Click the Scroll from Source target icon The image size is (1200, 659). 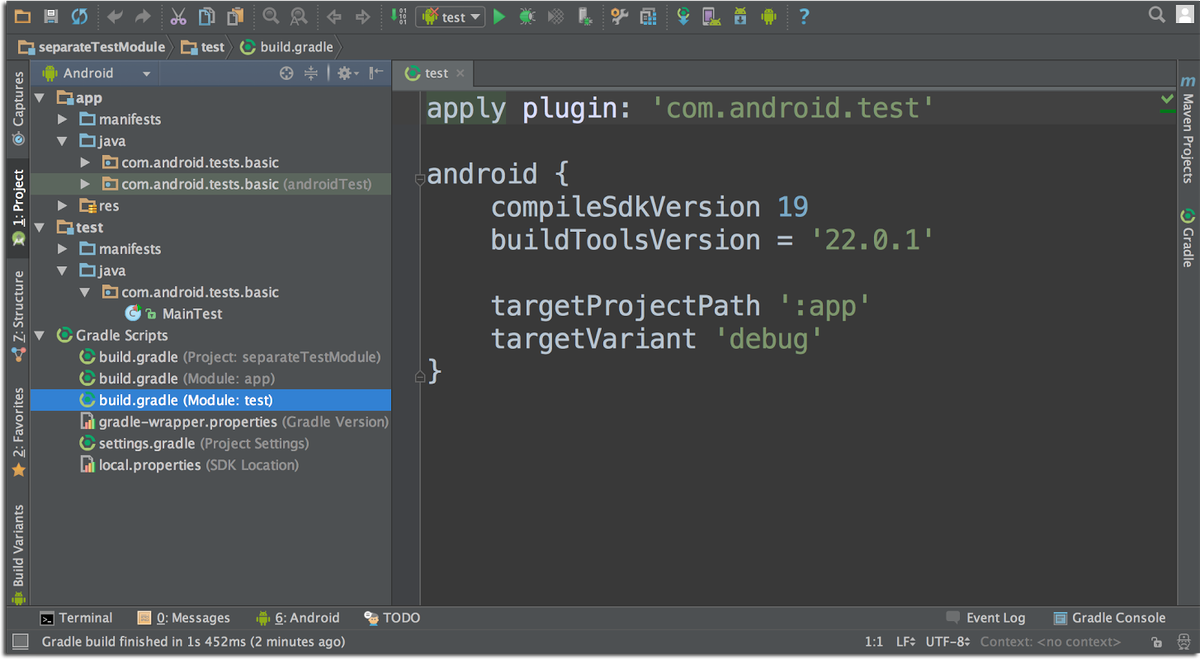pos(286,73)
